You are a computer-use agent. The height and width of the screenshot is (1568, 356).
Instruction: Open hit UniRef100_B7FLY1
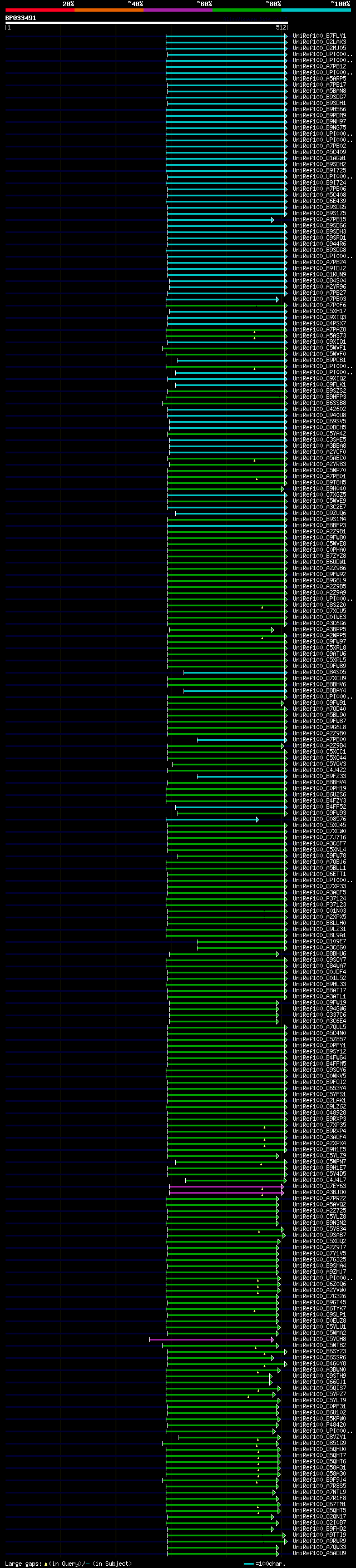tap(319, 36)
